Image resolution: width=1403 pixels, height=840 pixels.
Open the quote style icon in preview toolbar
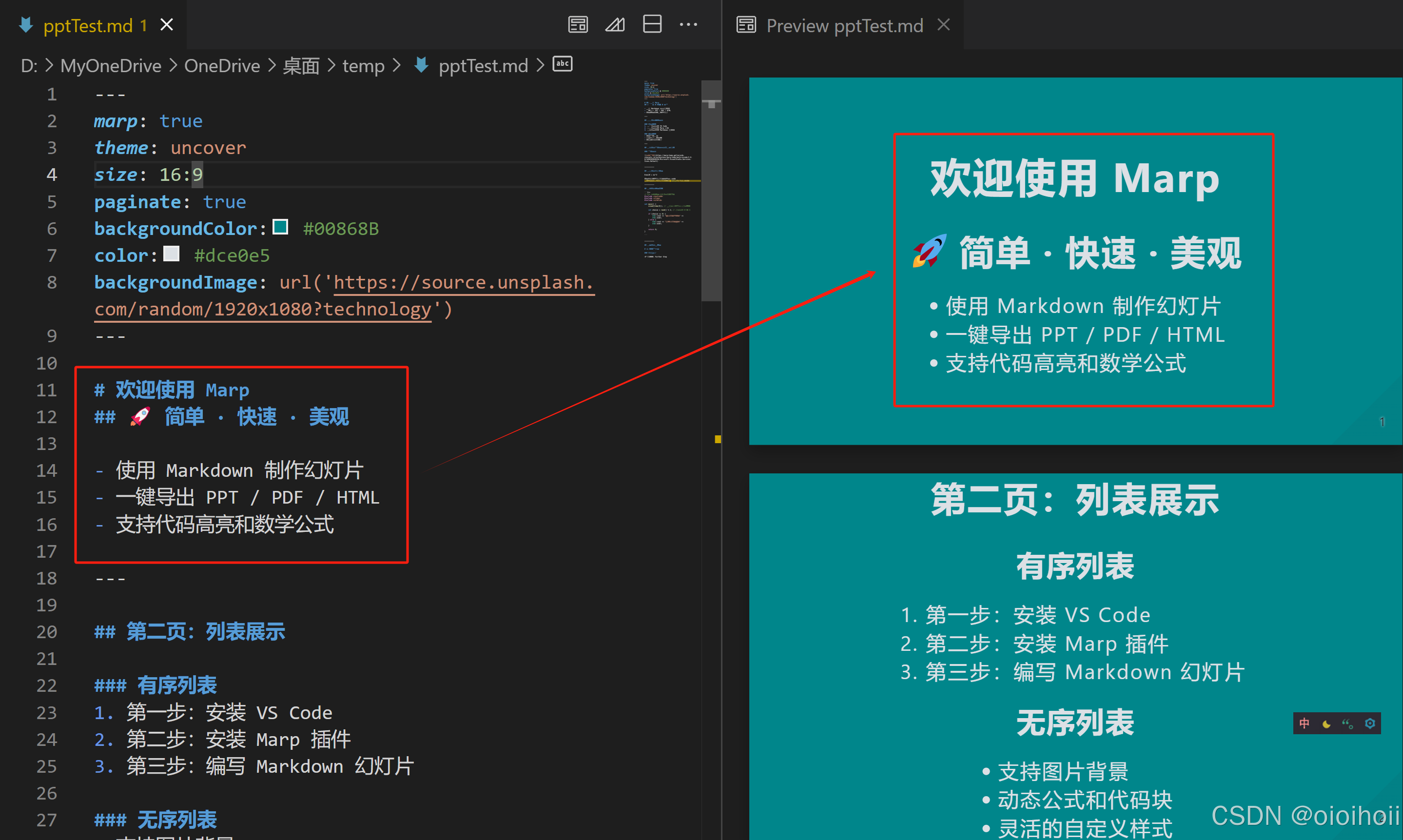tap(1346, 723)
